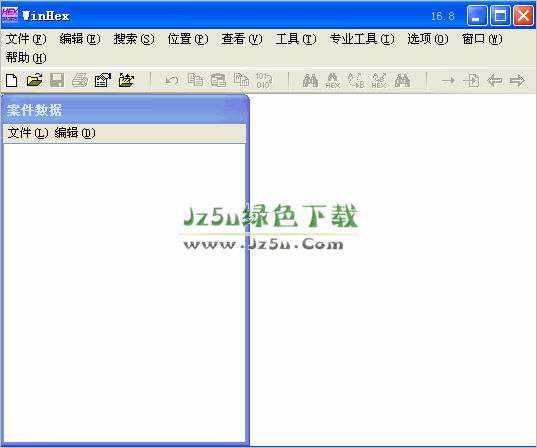Screen dimensions: 537x448
Task: Click the Go To Sector icon
Action: tap(471, 81)
